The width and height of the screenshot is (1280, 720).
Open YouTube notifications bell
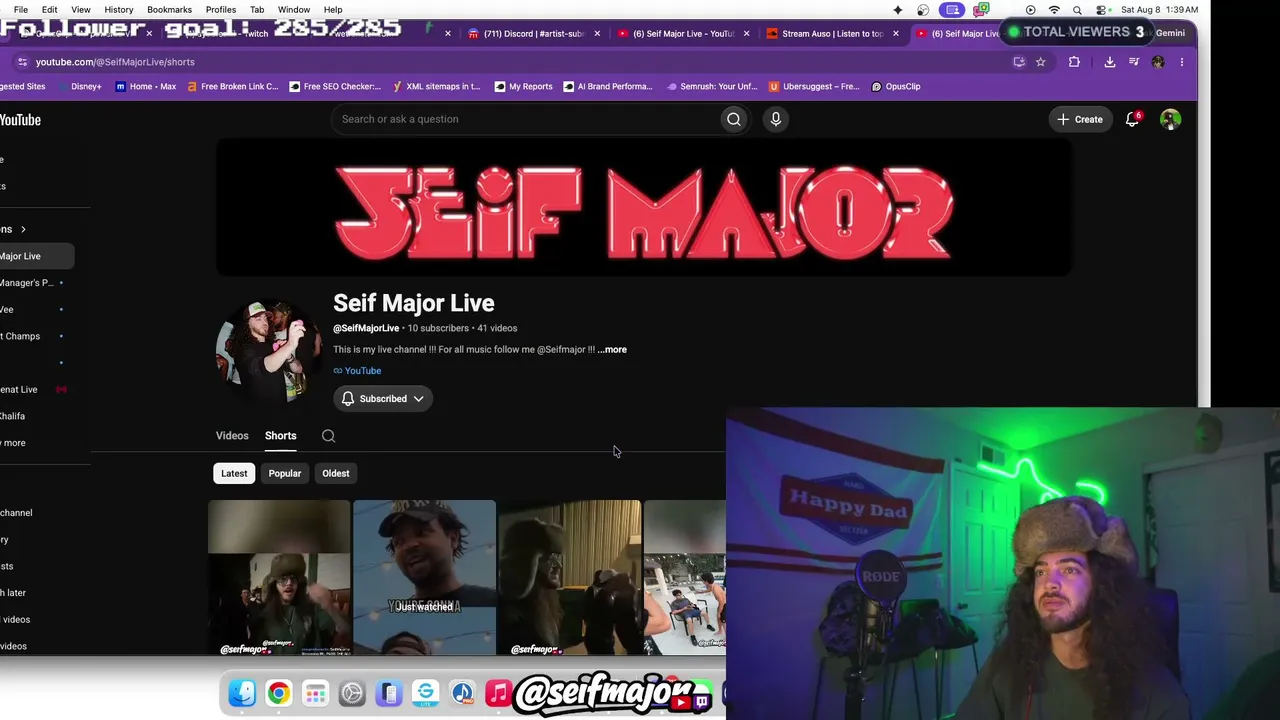[x=1132, y=119]
